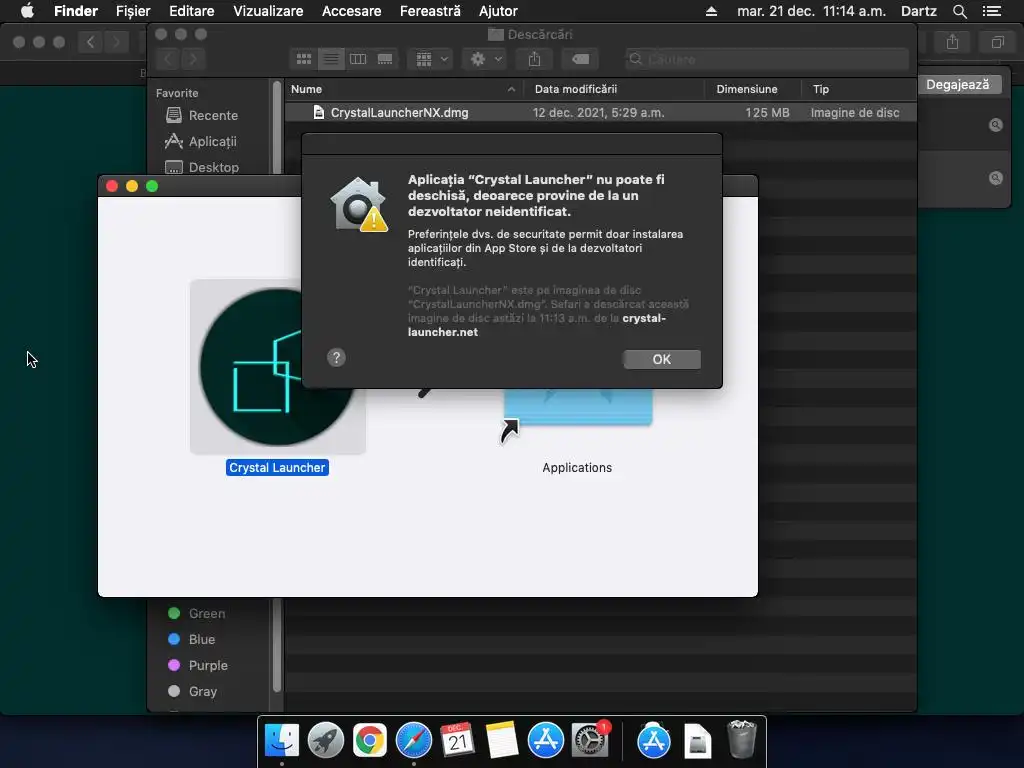
Task: Open the Fereastră menu
Action: tap(430, 11)
